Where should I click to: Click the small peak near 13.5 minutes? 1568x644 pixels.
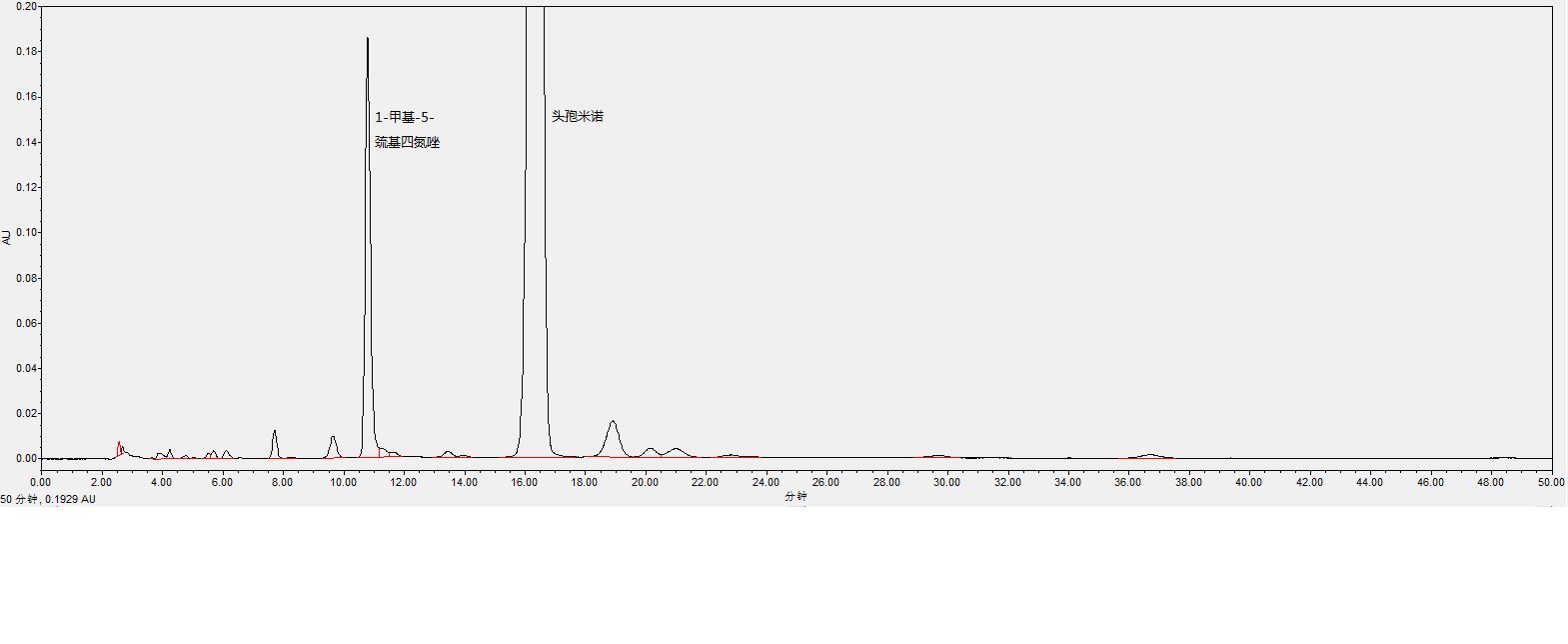pos(448,452)
